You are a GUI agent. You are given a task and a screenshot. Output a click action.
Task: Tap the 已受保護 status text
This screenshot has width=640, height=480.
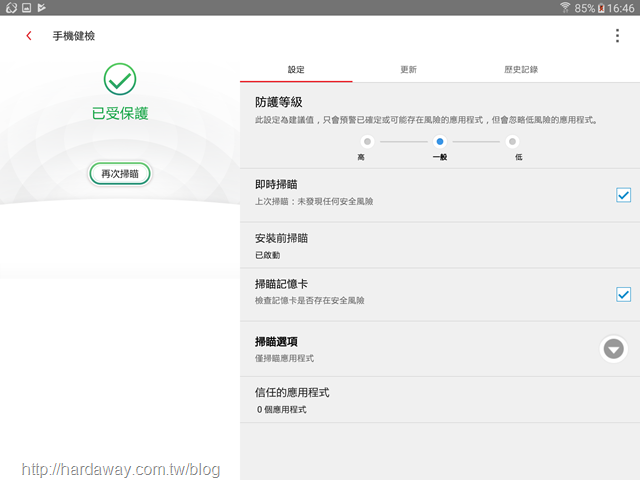coord(120,113)
